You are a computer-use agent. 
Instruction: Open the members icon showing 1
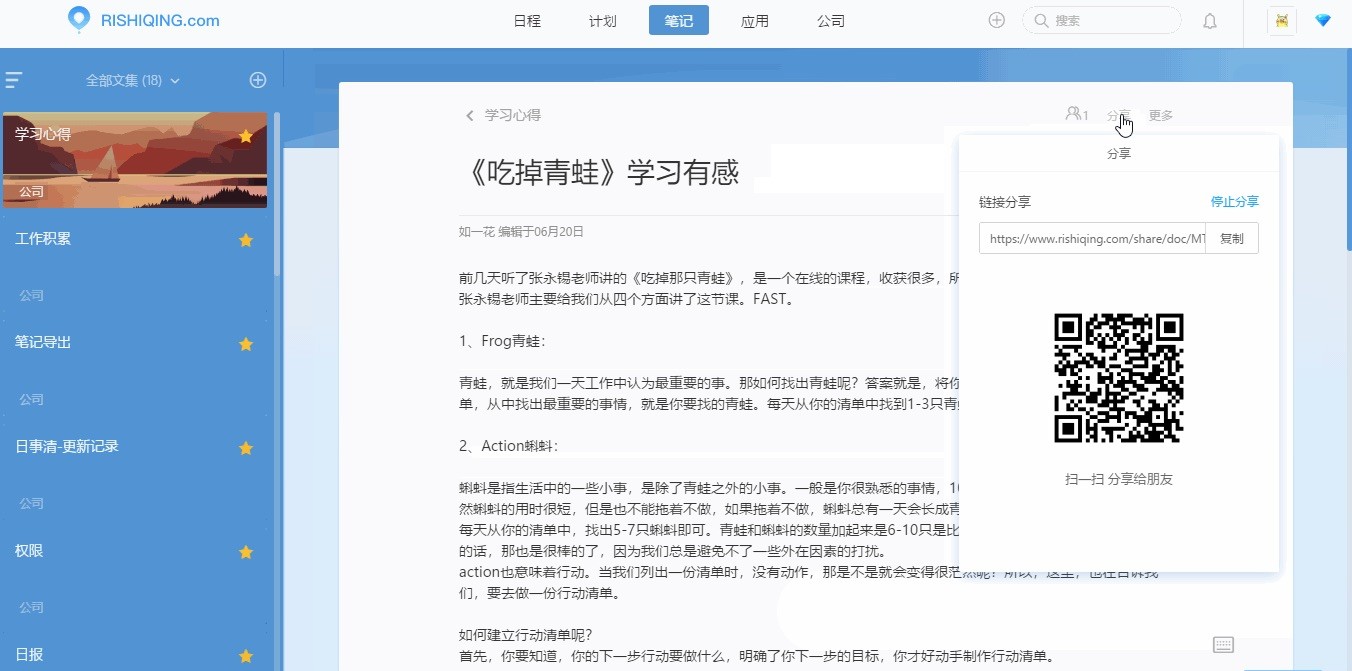tap(1077, 115)
